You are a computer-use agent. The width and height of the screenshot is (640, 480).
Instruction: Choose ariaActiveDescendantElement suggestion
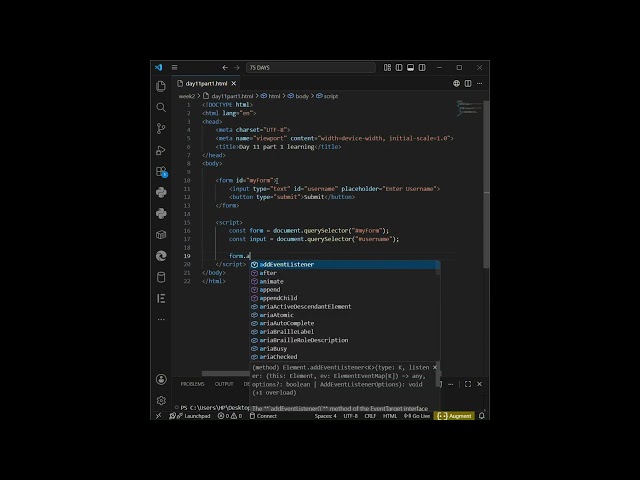click(343, 307)
